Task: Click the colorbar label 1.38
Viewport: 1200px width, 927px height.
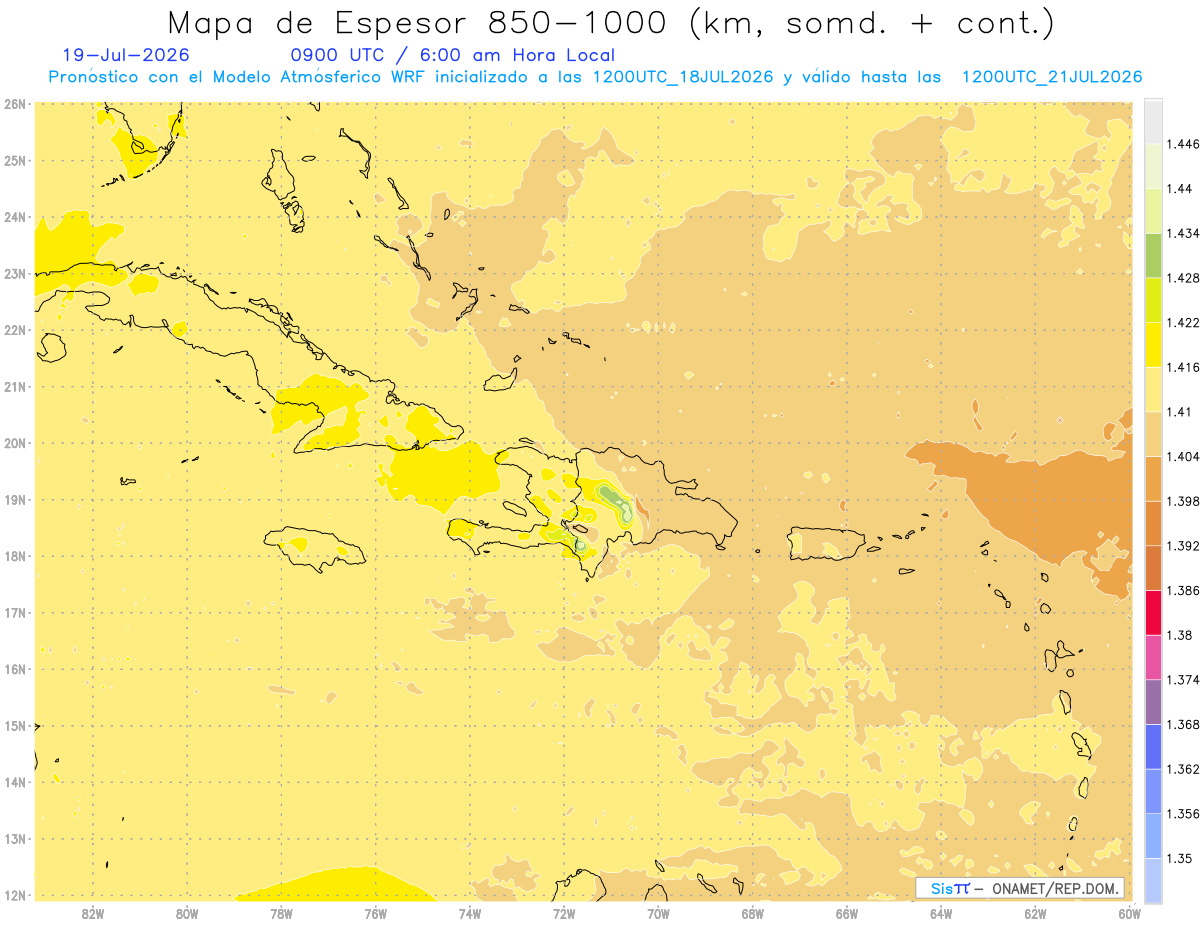Action: point(1181,635)
